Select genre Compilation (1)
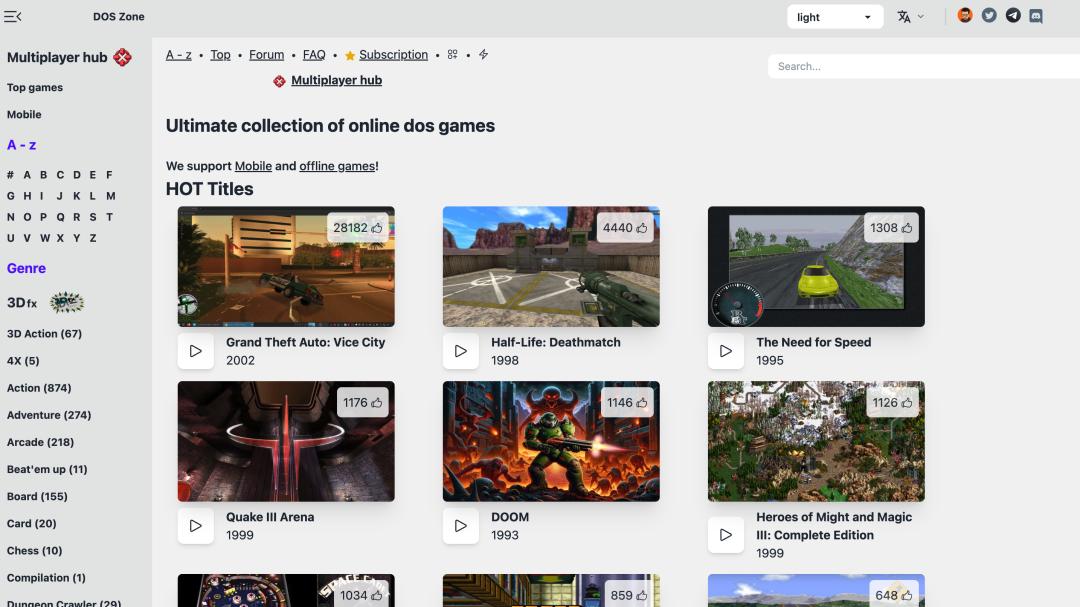This screenshot has width=1080, height=607. (46, 577)
